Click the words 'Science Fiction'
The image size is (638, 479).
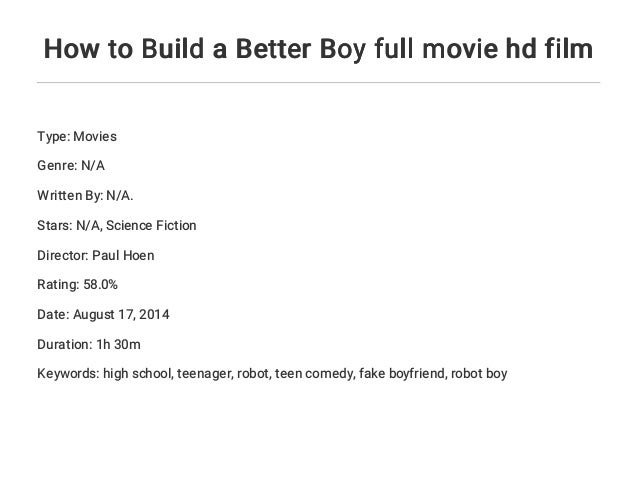point(151,225)
